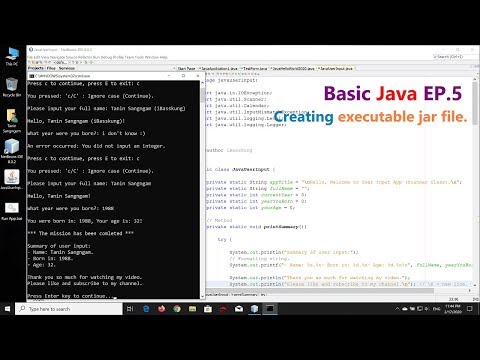
Task: Open the default config dropdown in NetBeans toolbar
Action: coord(60,62)
